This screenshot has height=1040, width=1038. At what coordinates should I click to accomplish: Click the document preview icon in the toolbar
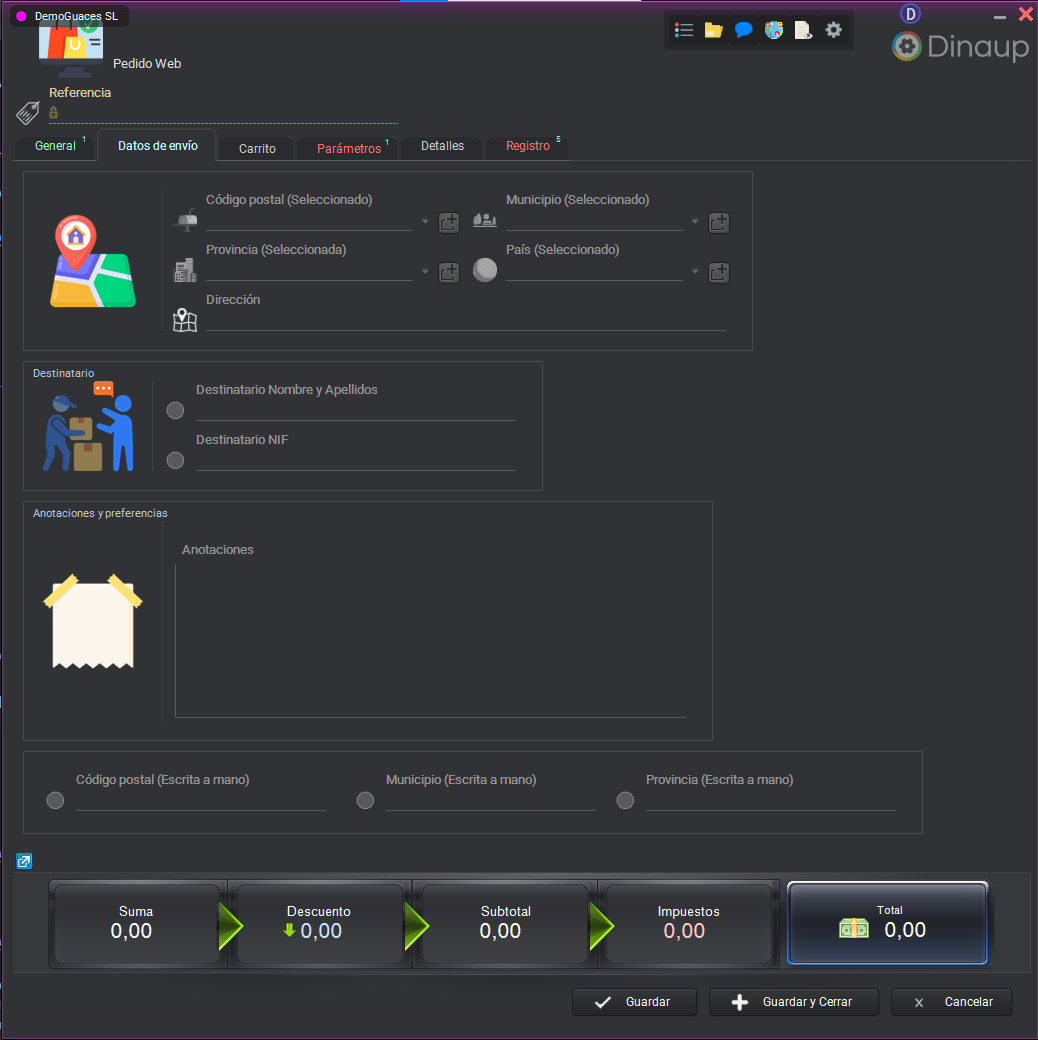coord(803,30)
